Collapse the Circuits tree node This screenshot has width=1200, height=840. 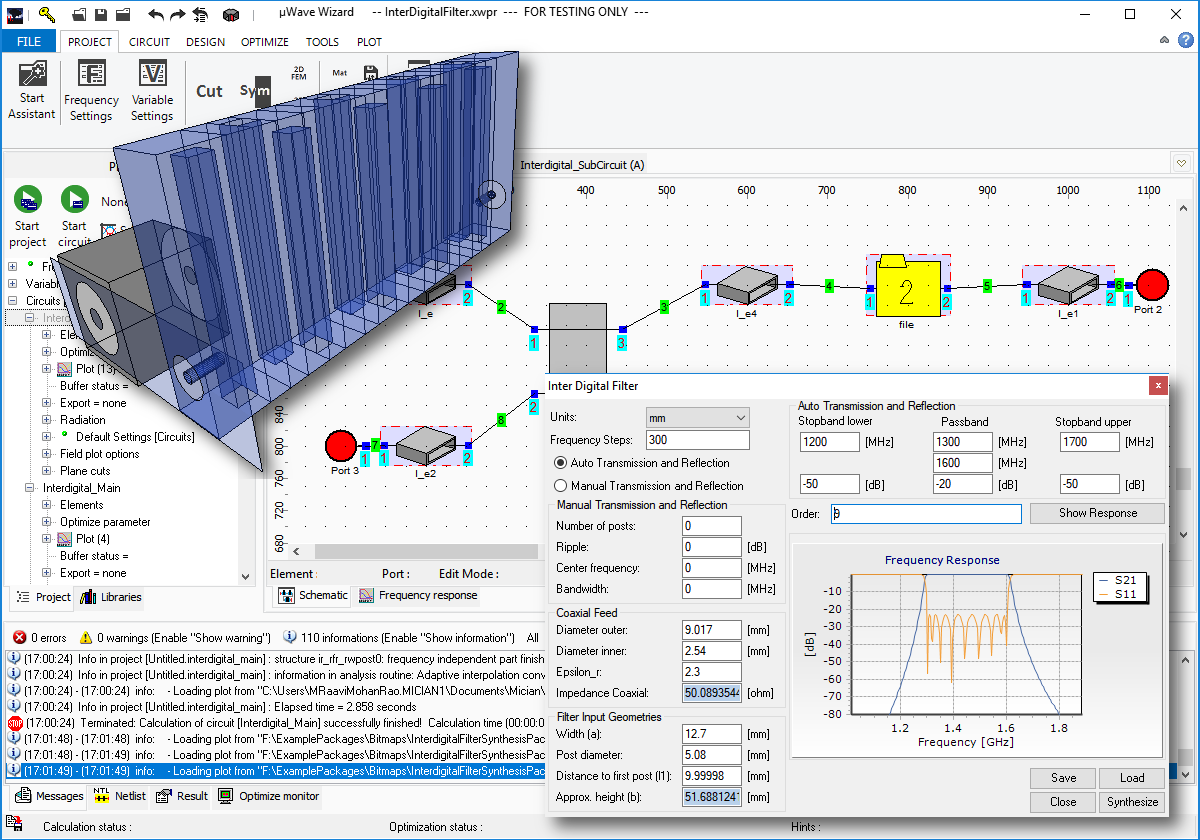pos(13,300)
